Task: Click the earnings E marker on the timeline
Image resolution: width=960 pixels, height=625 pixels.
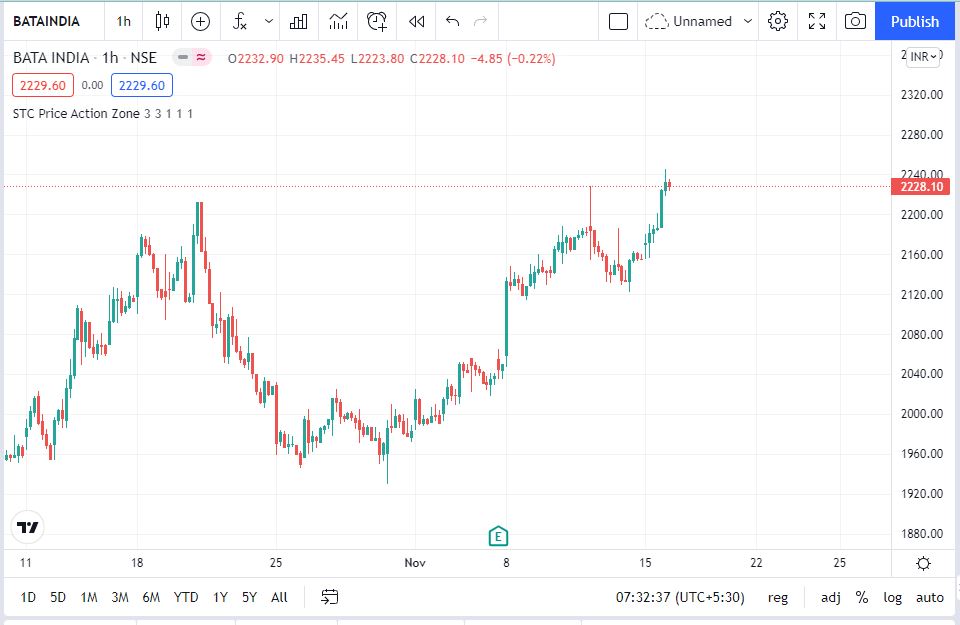Action: (498, 537)
